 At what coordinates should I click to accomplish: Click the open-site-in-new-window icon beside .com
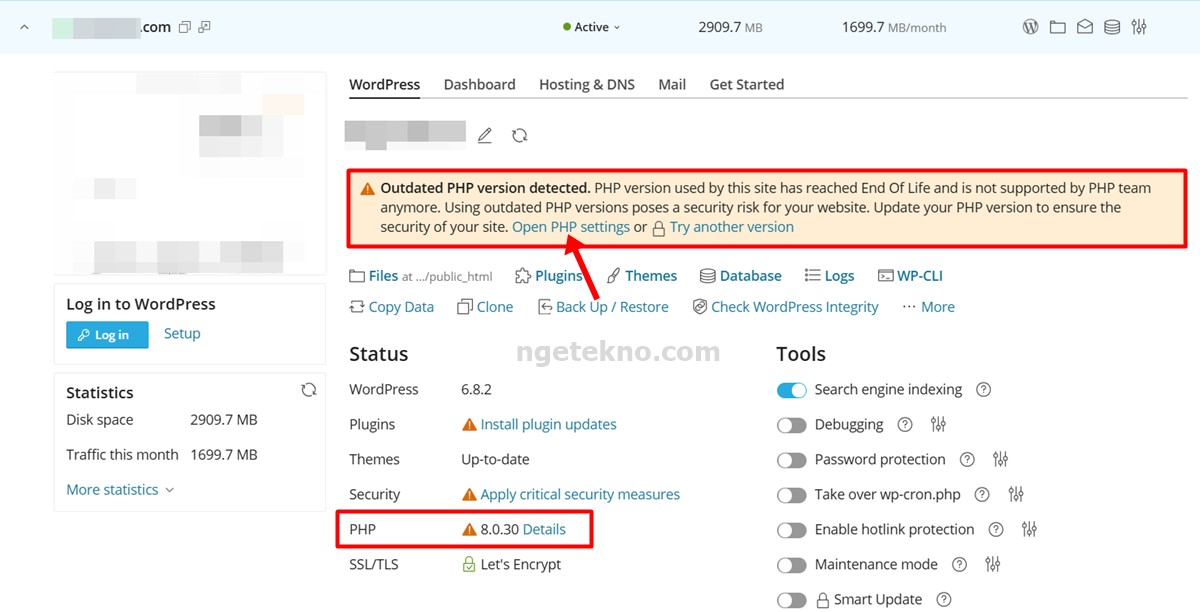point(204,27)
